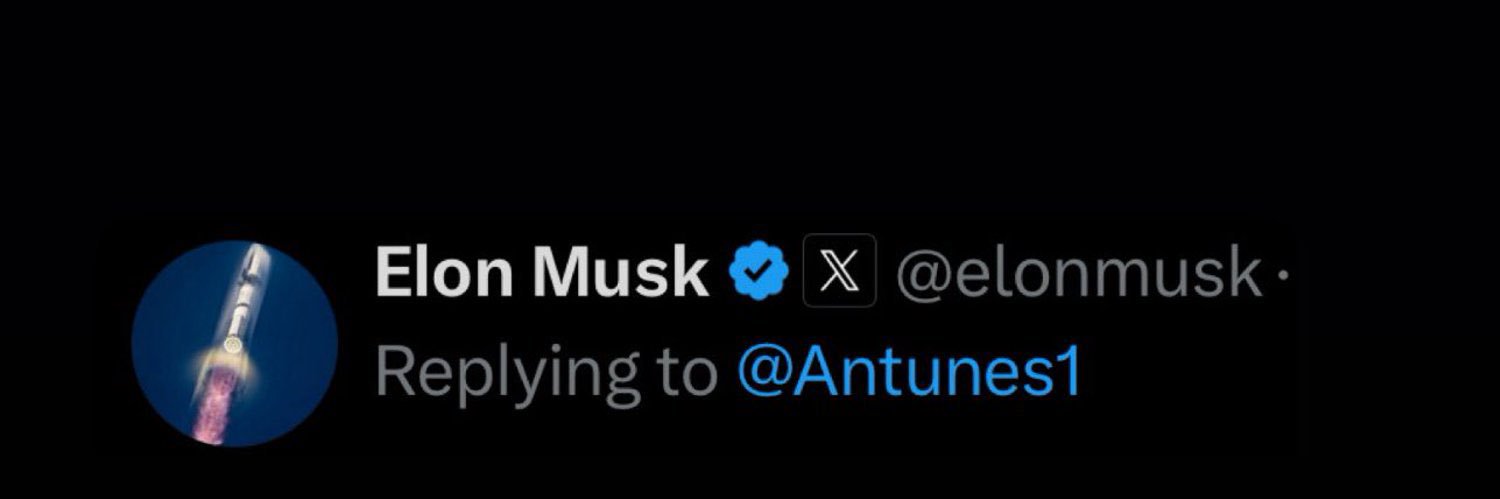Select the X logo next to name
The height and width of the screenshot is (499, 1500).
(x=840, y=270)
